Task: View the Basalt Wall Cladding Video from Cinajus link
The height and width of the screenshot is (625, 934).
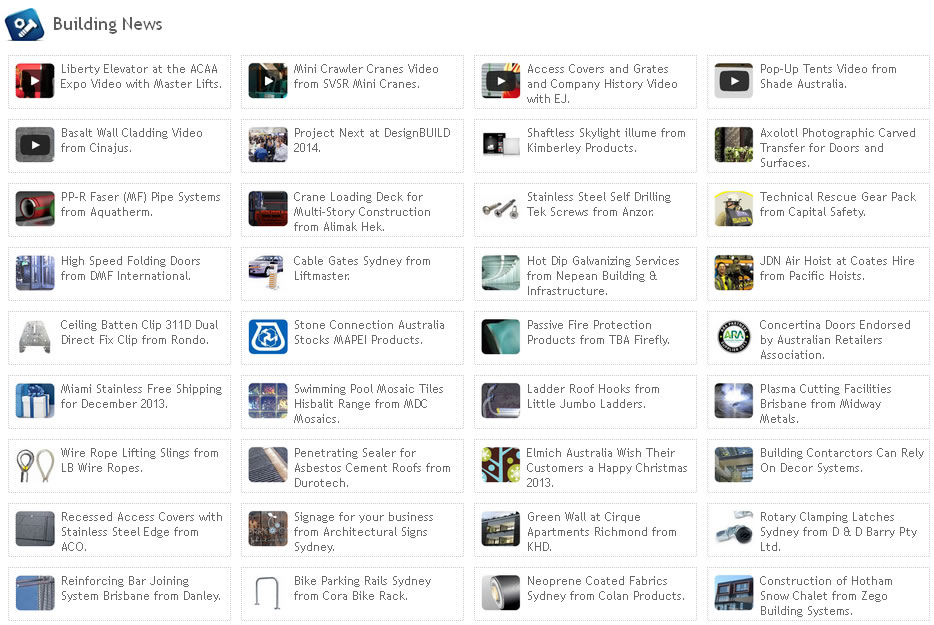Action: tap(132, 140)
